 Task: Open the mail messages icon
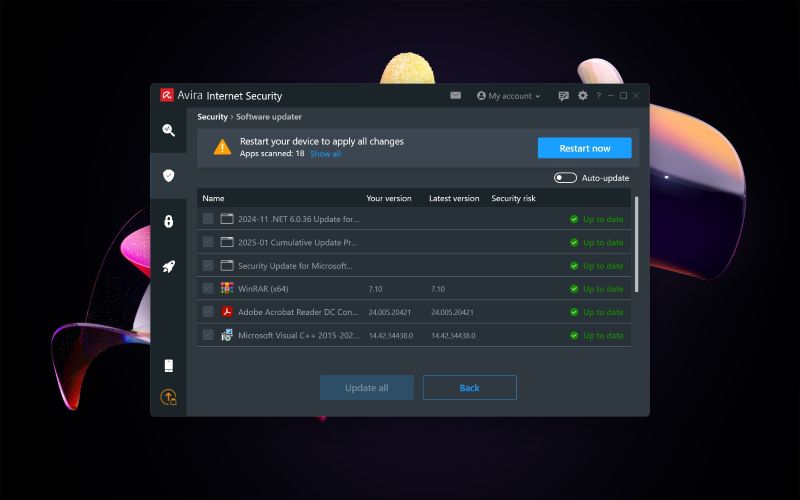(456, 95)
